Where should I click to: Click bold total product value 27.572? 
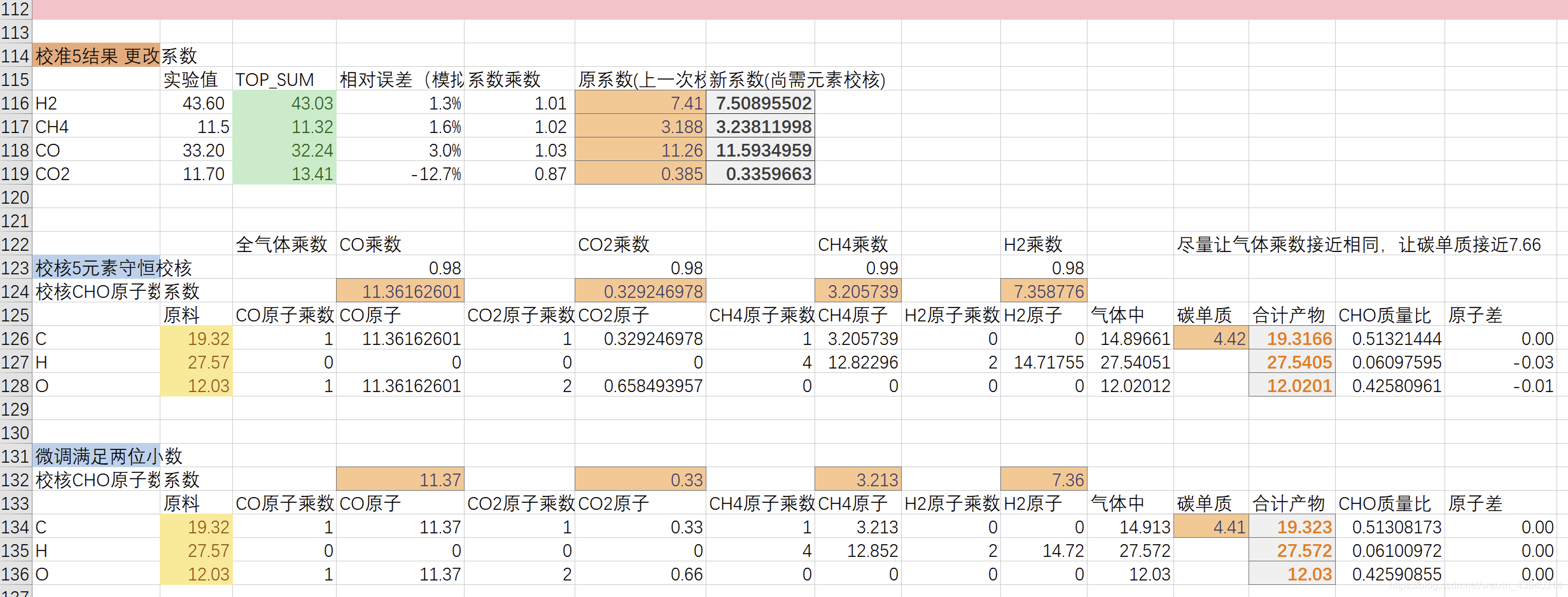[x=1292, y=551]
